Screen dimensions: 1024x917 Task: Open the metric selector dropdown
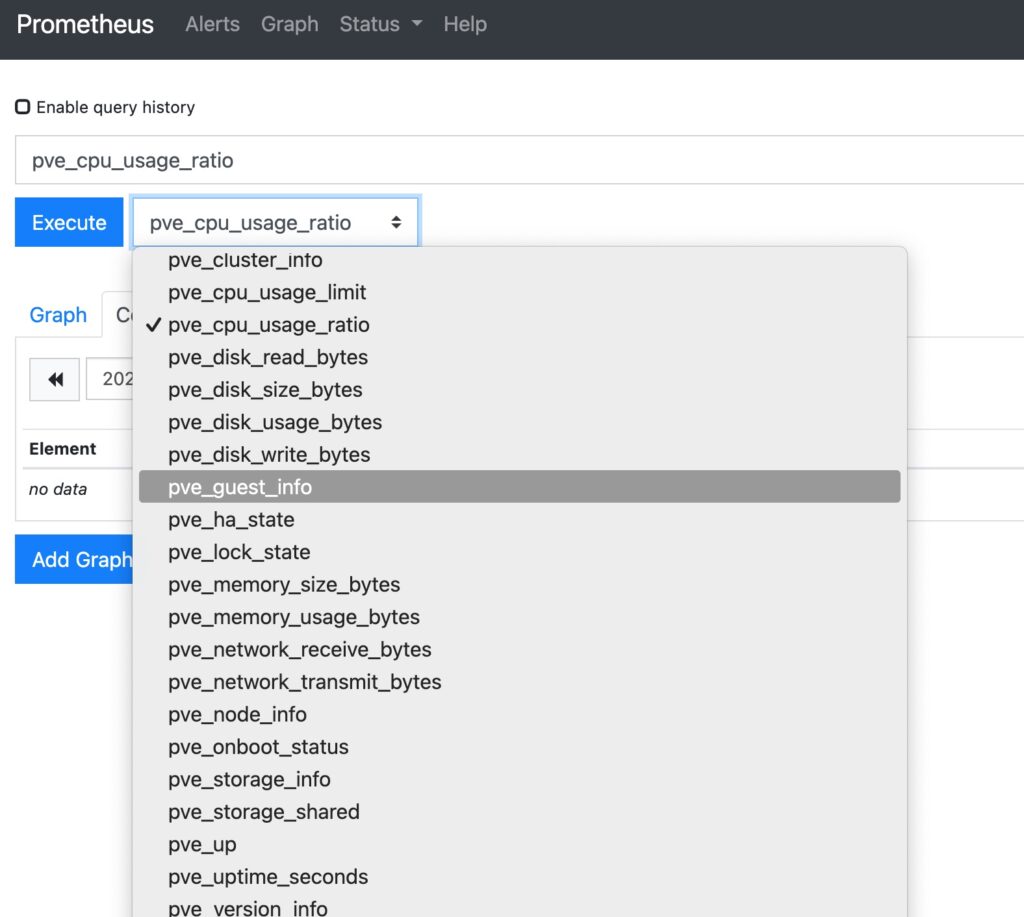pos(275,222)
